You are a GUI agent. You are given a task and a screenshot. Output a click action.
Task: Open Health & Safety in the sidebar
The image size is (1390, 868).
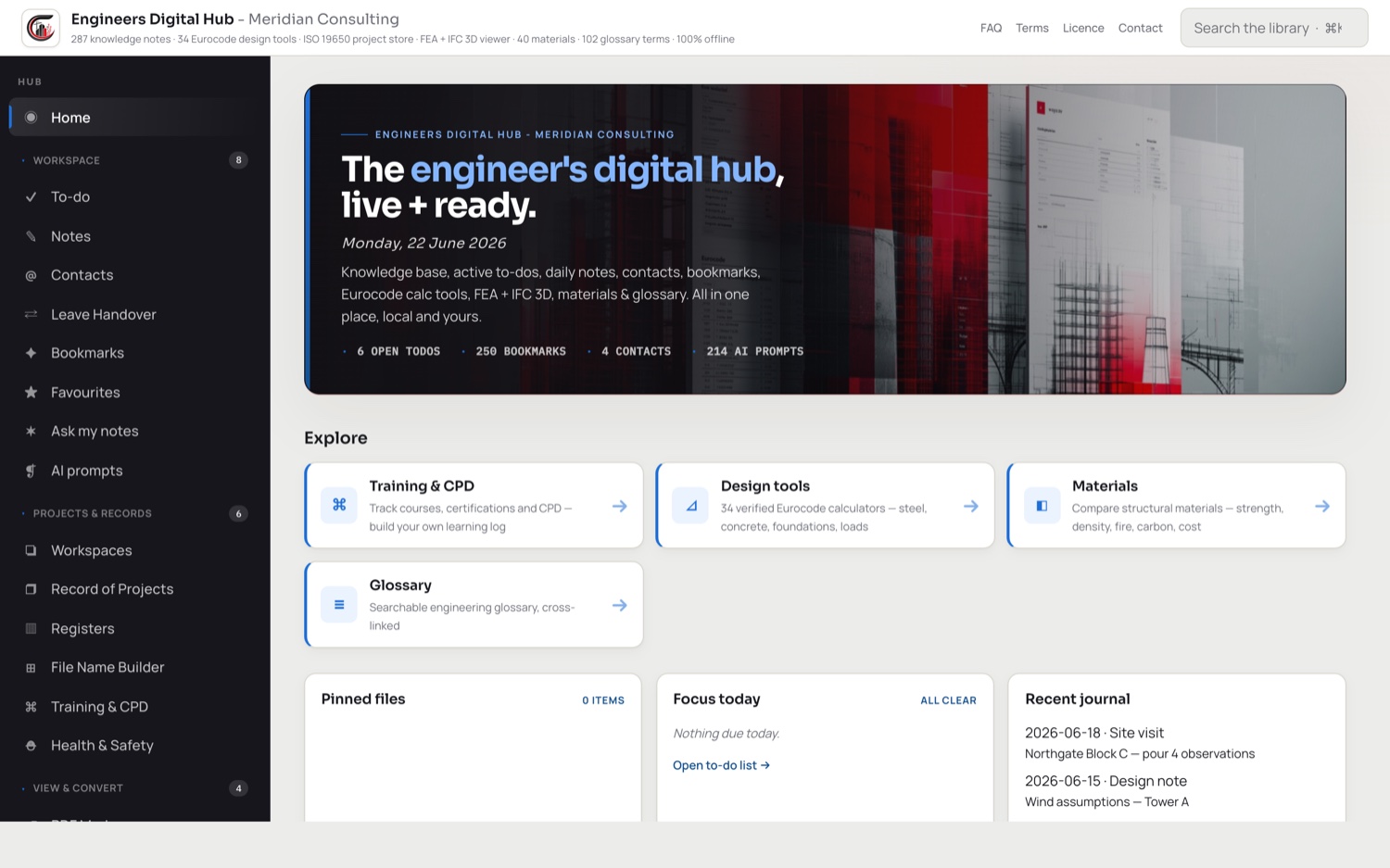135,746
